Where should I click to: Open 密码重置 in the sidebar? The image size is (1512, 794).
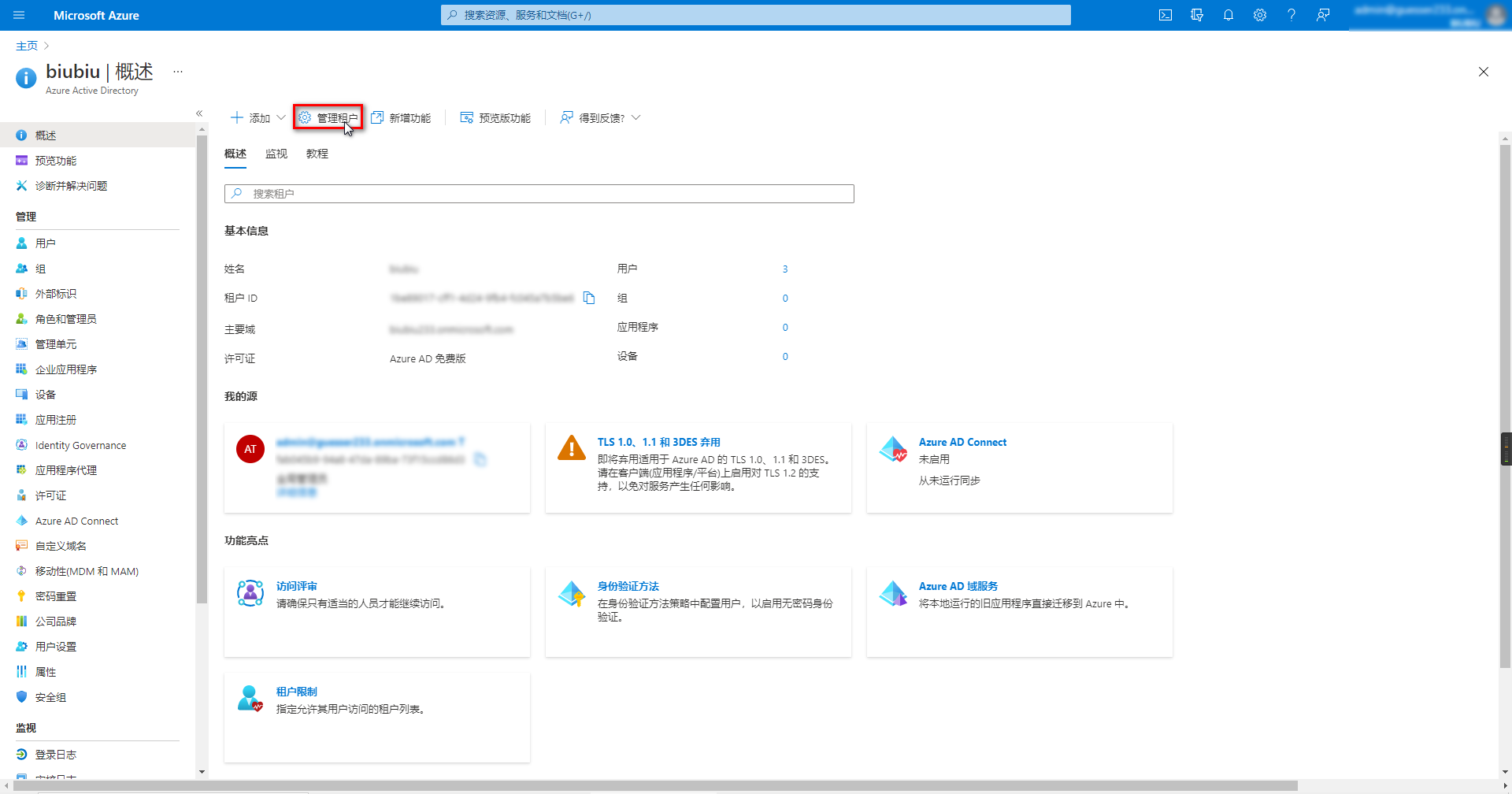98,596
